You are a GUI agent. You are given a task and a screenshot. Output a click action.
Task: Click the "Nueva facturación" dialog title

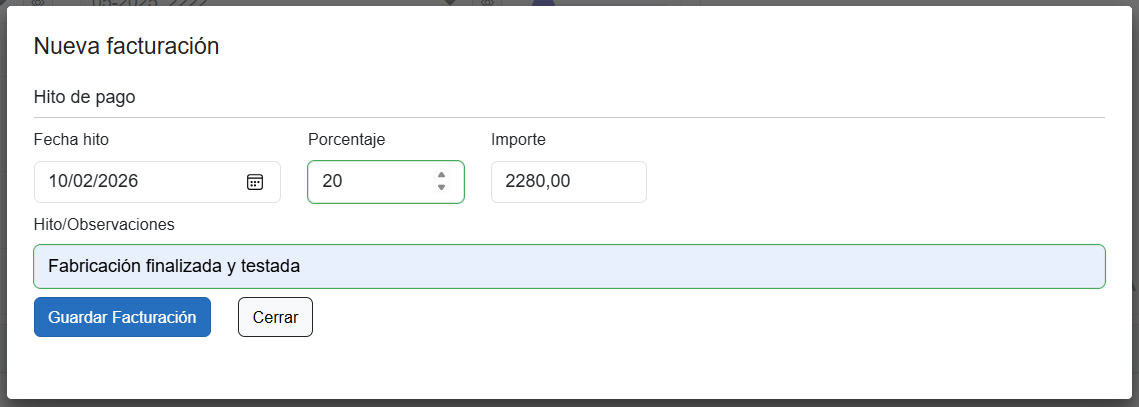pyautogui.click(x=126, y=46)
